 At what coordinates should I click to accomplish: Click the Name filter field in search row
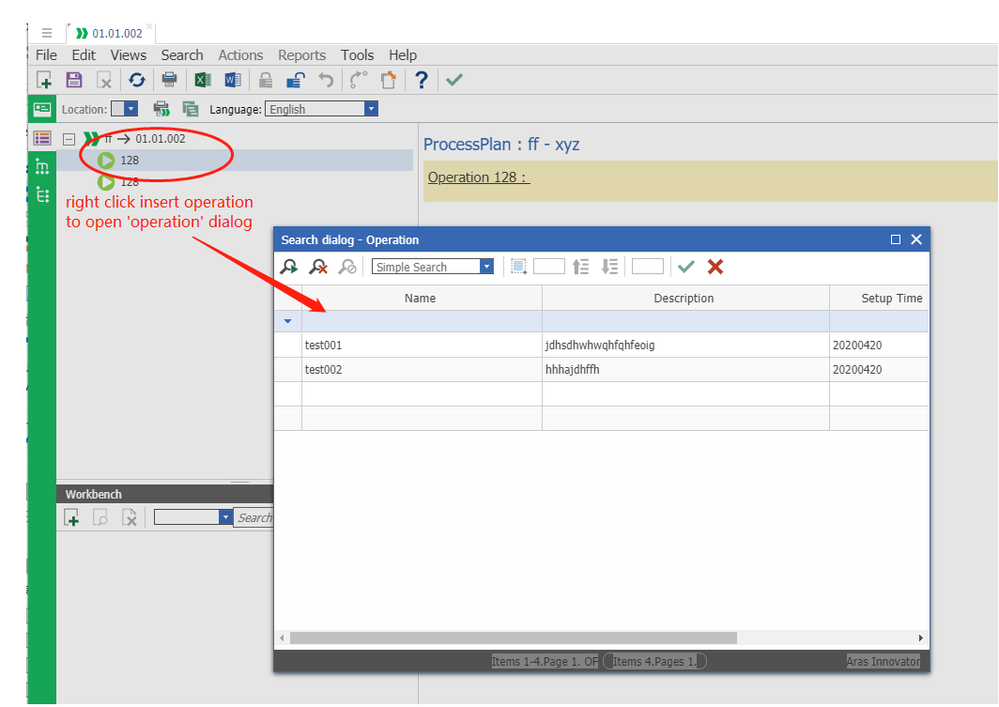tap(421, 321)
